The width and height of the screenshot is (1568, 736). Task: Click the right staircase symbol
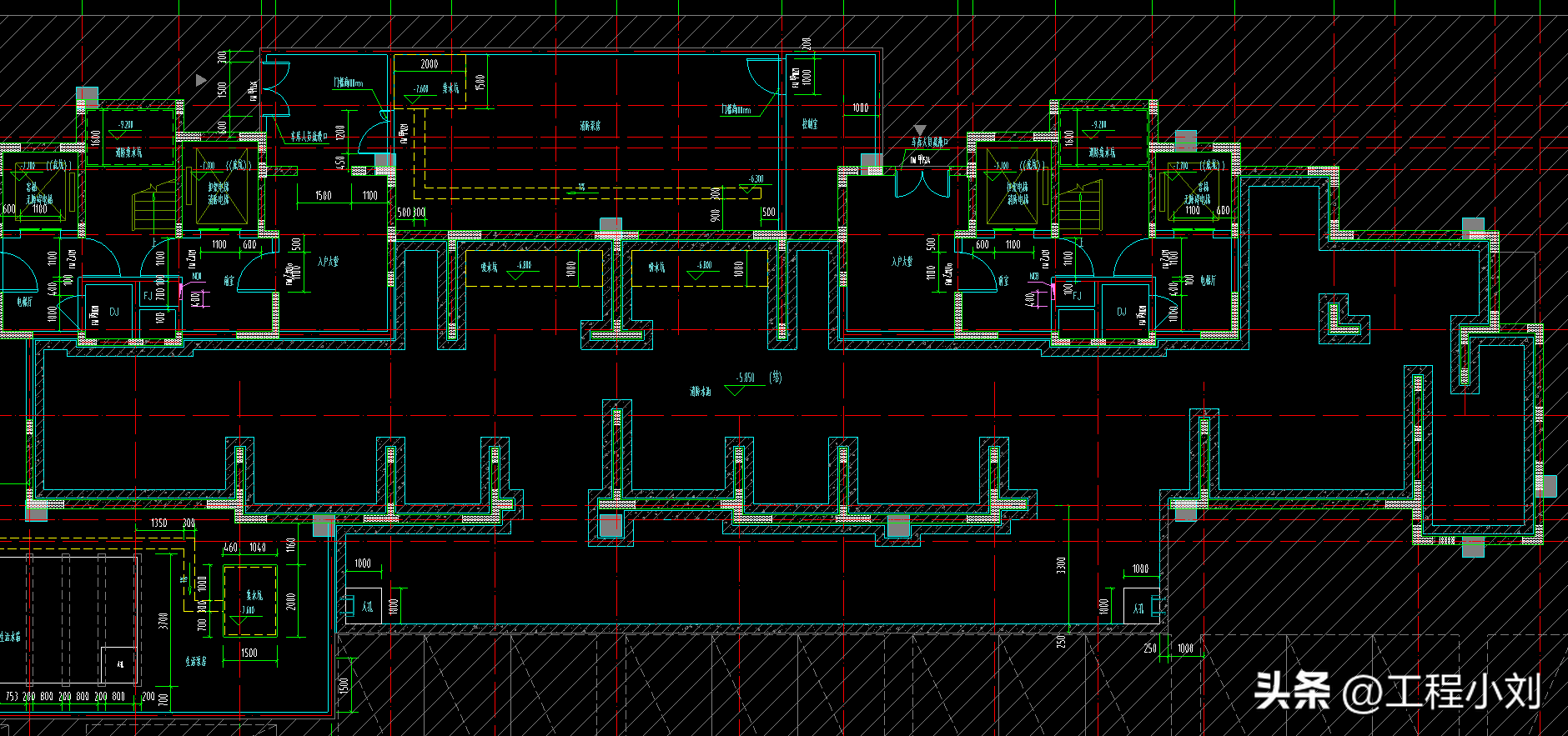coord(1079,206)
